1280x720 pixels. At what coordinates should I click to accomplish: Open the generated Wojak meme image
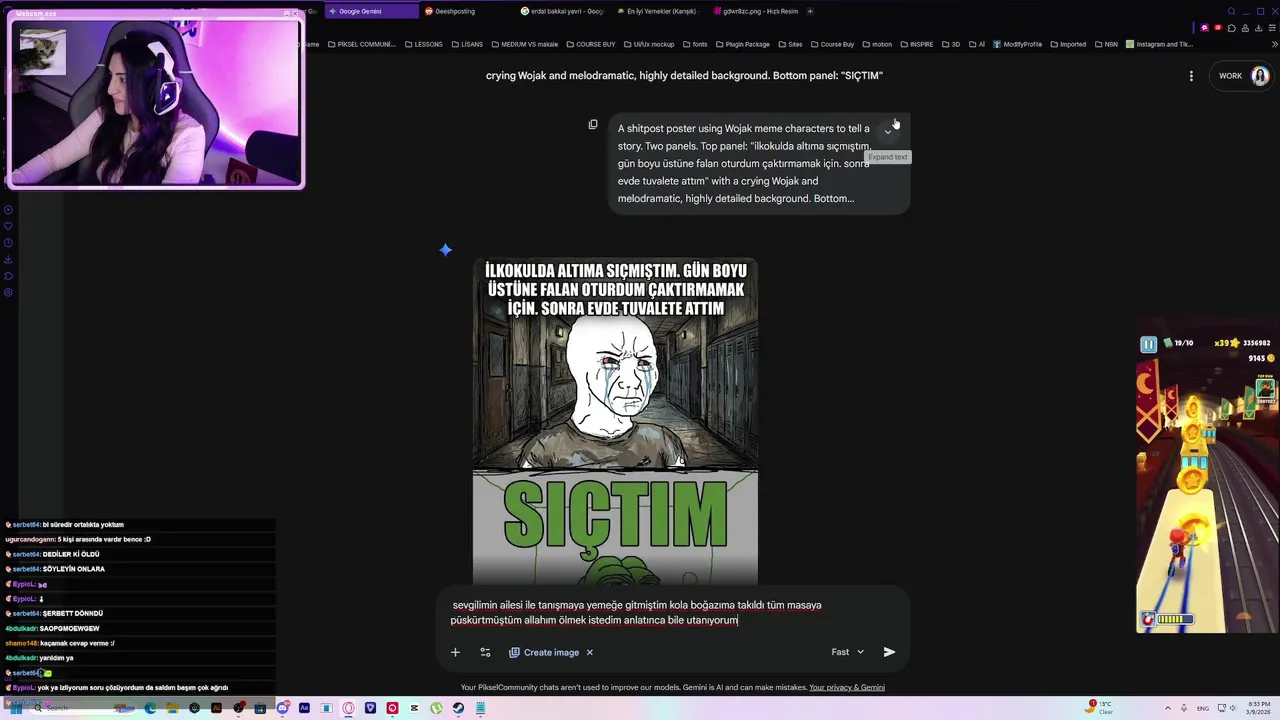(x=615, y=421)
